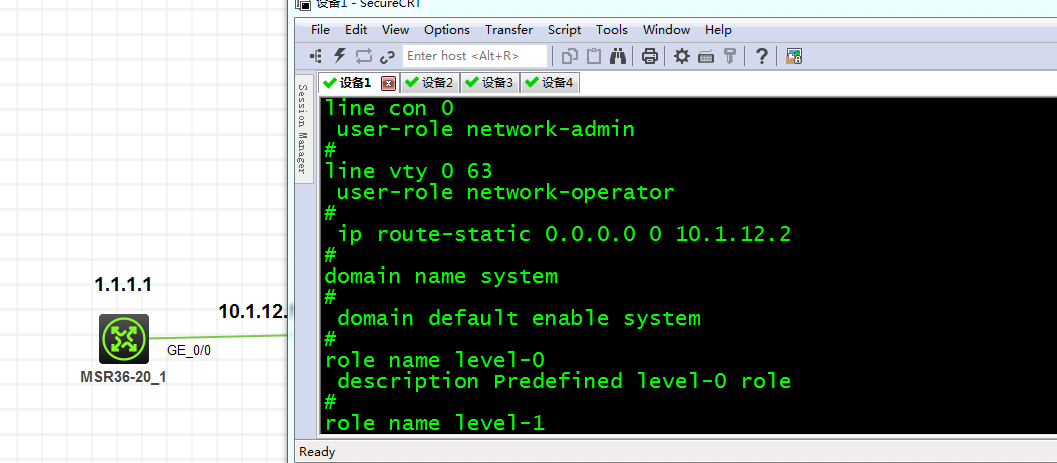Click the SecureCRT title bar app icon

(x=303, y=4)
